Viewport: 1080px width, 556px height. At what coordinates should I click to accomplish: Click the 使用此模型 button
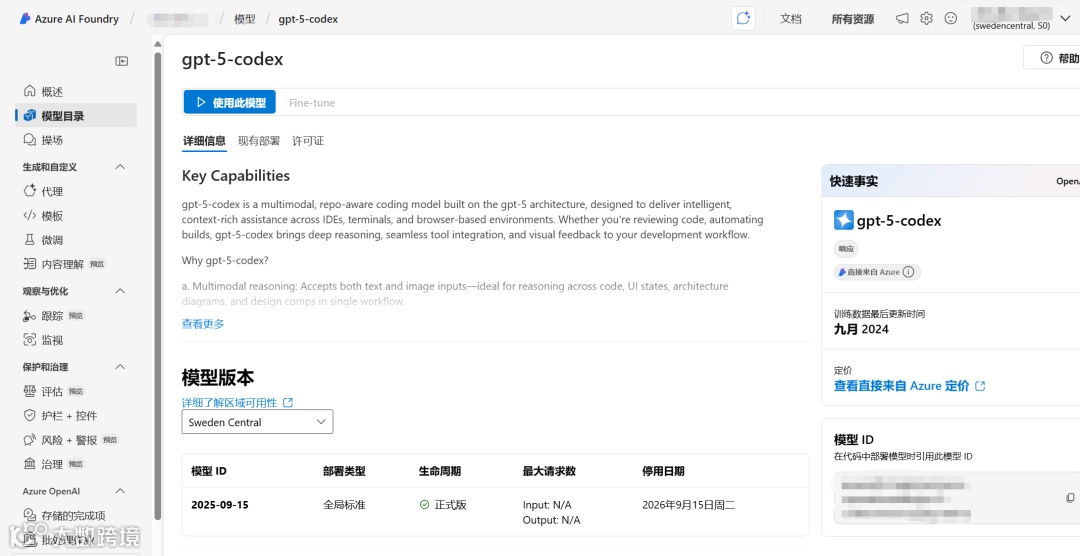pos(230,102)
